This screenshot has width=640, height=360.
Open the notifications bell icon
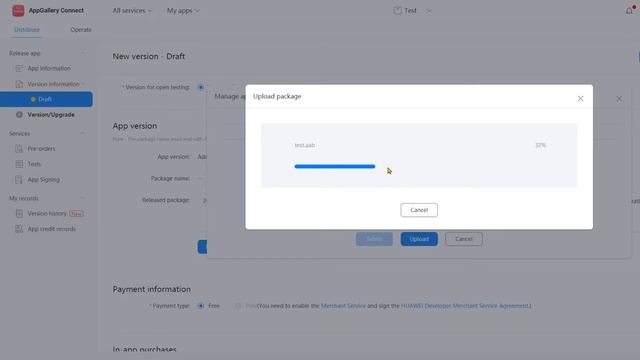(x=629, y=11)
